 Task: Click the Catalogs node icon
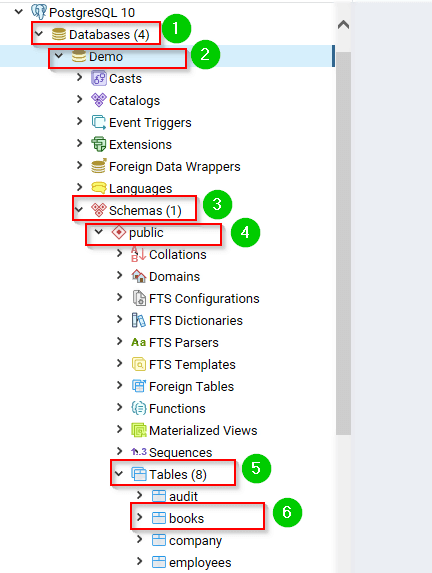pyautogui.click(x=99, y=100)
